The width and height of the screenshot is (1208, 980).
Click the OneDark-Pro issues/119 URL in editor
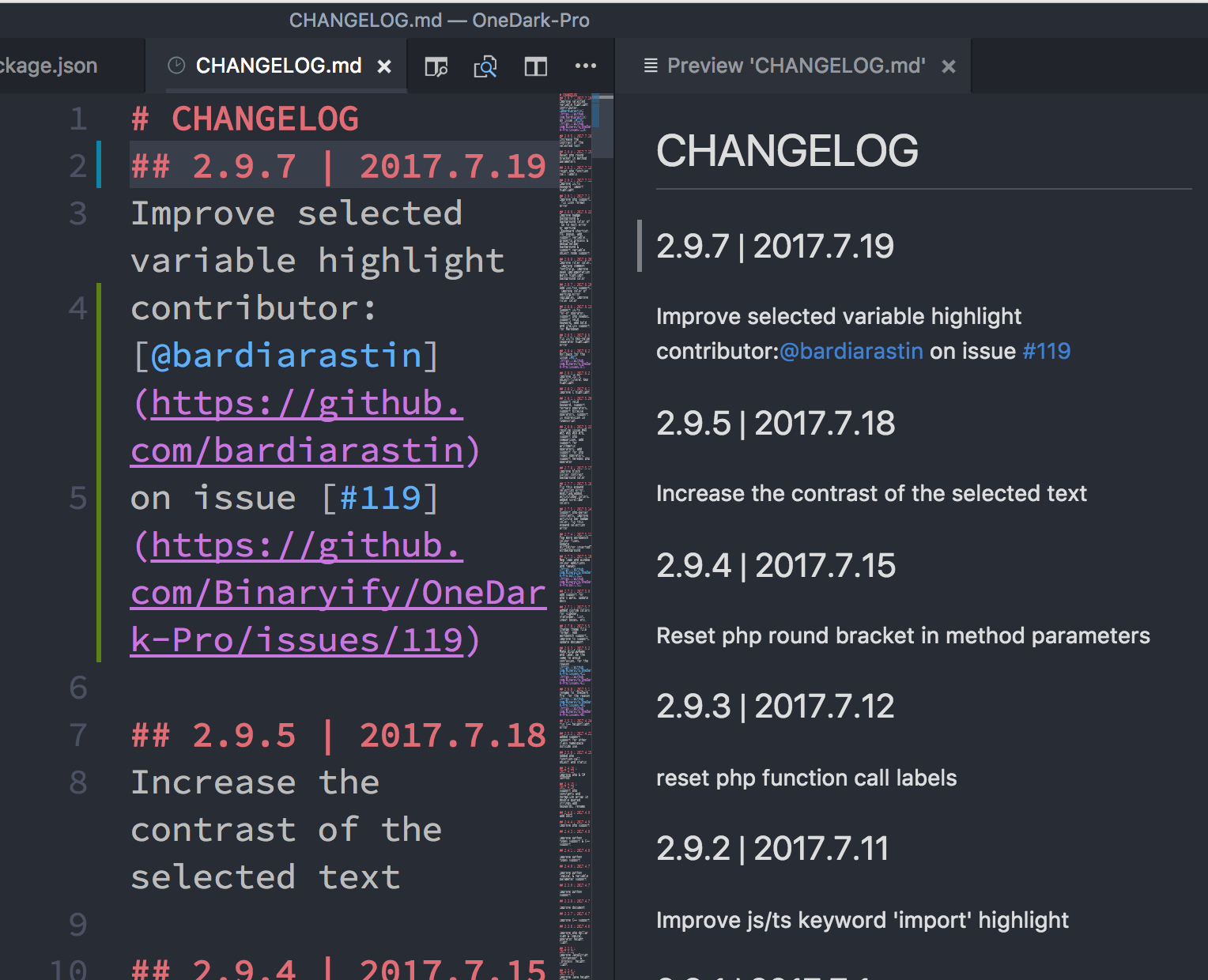tap(338, 593)
